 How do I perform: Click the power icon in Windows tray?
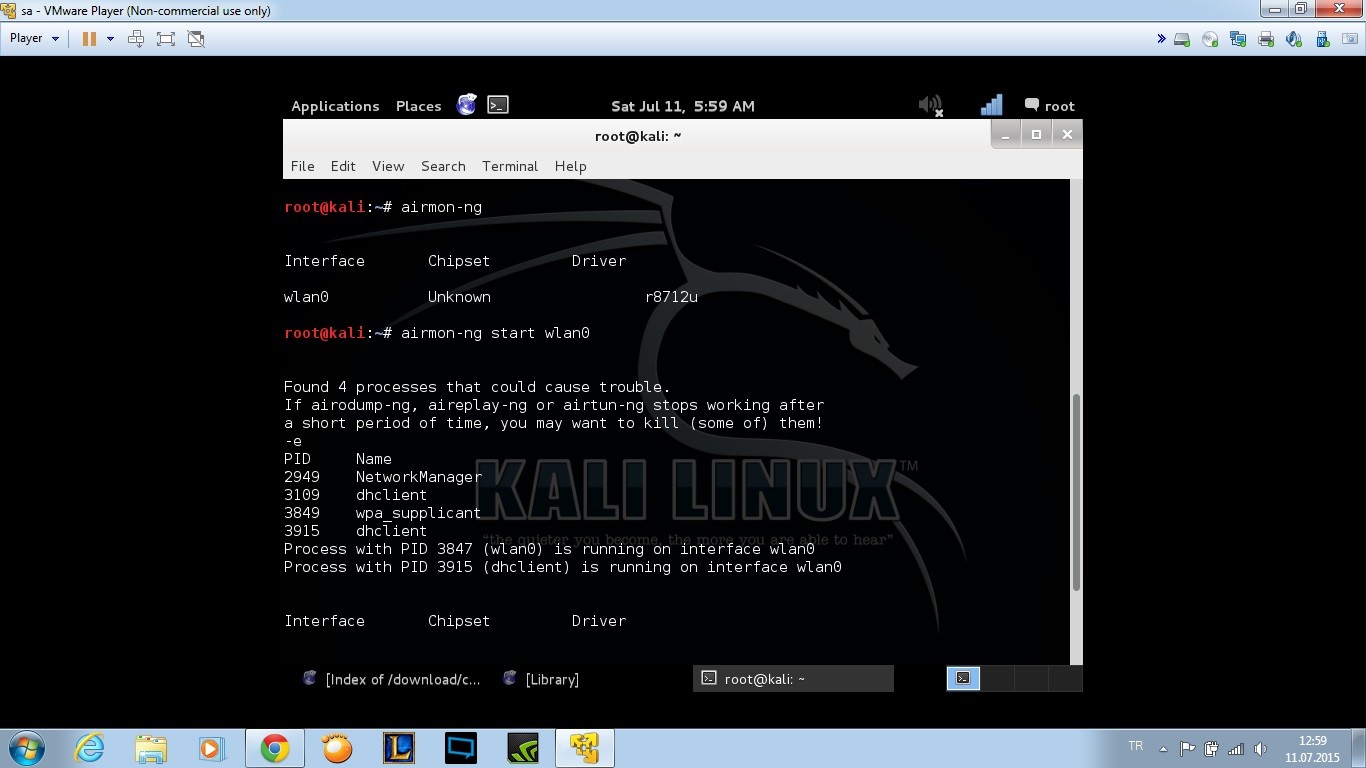click(x=1212, y=748)
